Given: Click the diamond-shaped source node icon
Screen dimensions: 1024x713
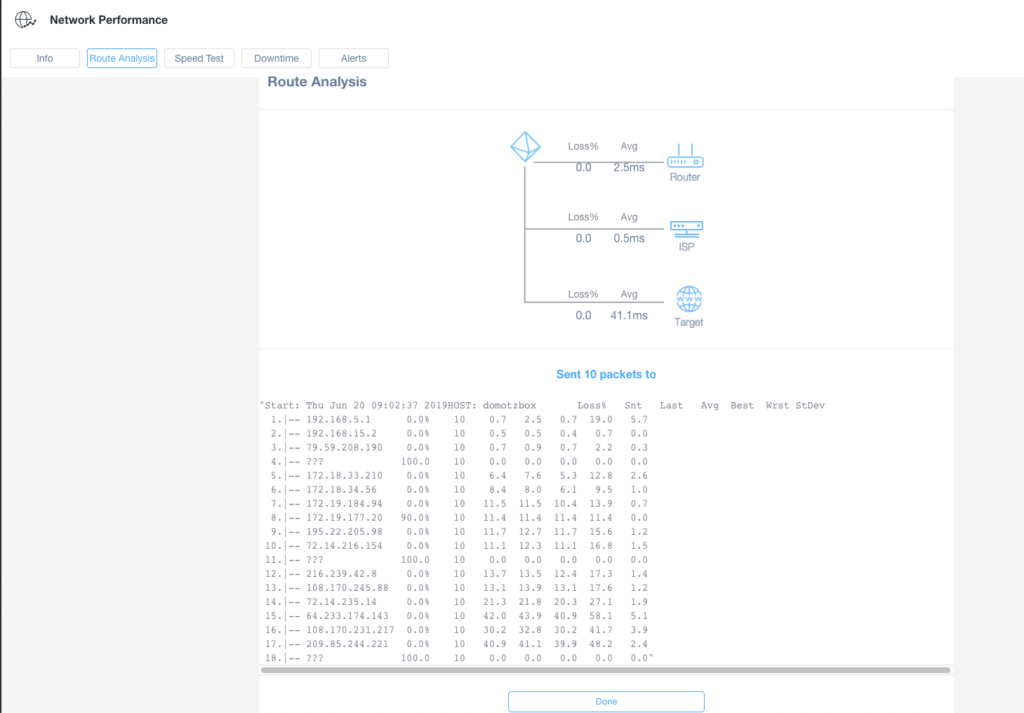Looking at the screenshot, I should pos(525,146).
